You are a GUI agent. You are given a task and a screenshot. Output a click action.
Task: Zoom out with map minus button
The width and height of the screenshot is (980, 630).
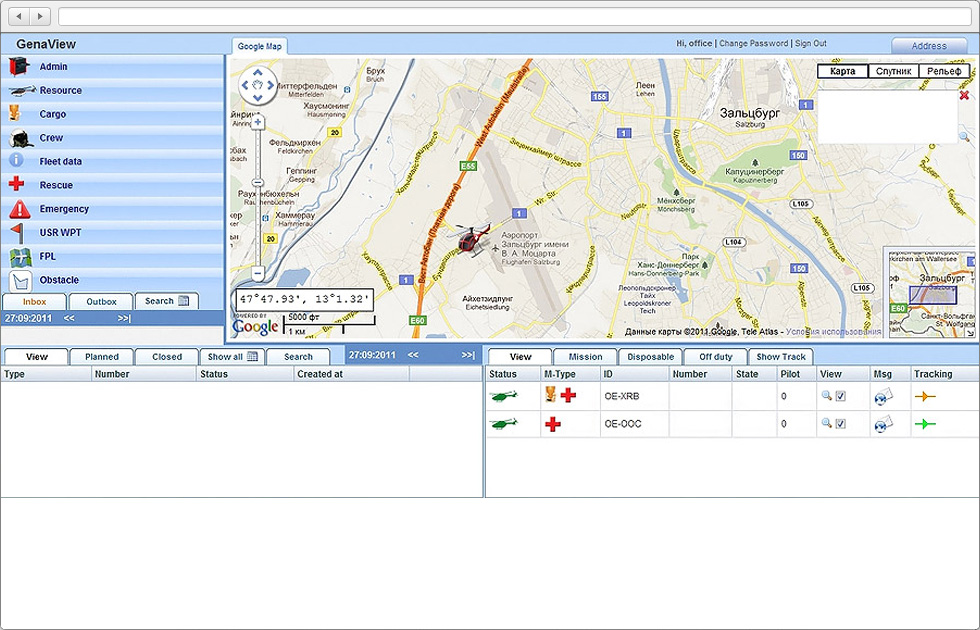coord(258,273)
